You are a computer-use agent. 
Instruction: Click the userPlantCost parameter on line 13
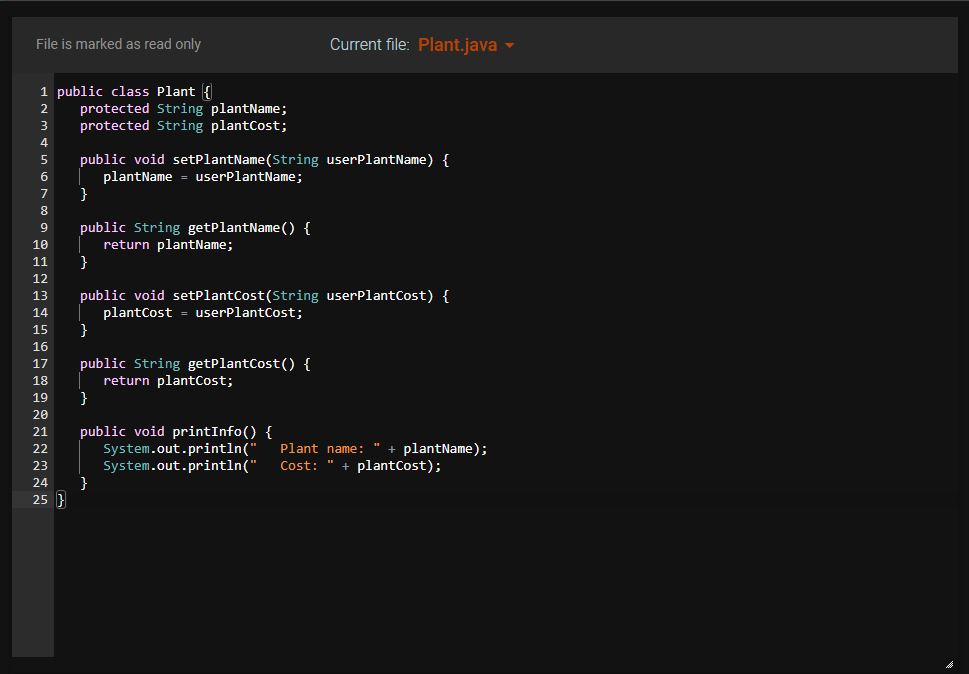click(379, 295)
